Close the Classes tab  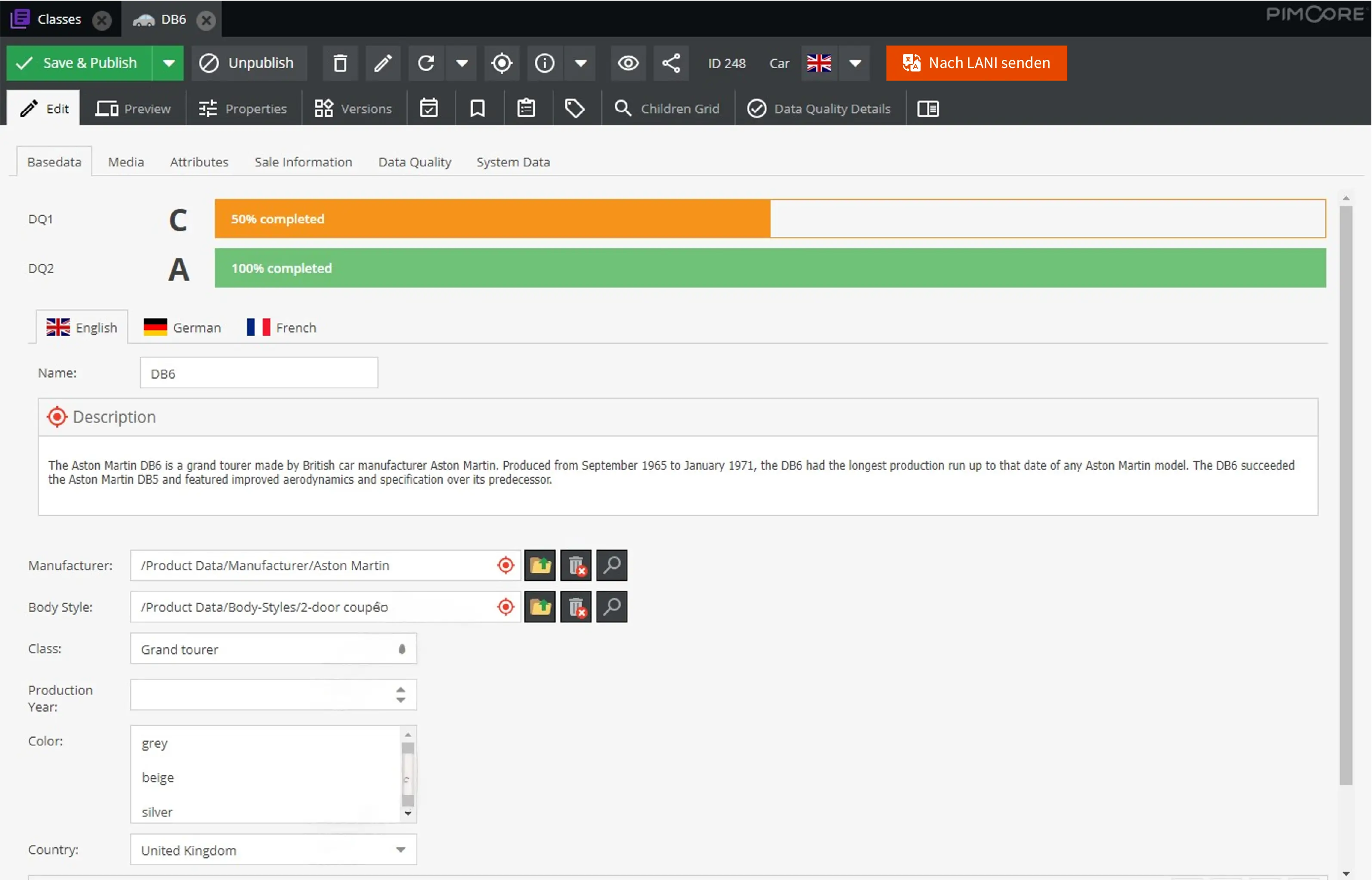102,20
